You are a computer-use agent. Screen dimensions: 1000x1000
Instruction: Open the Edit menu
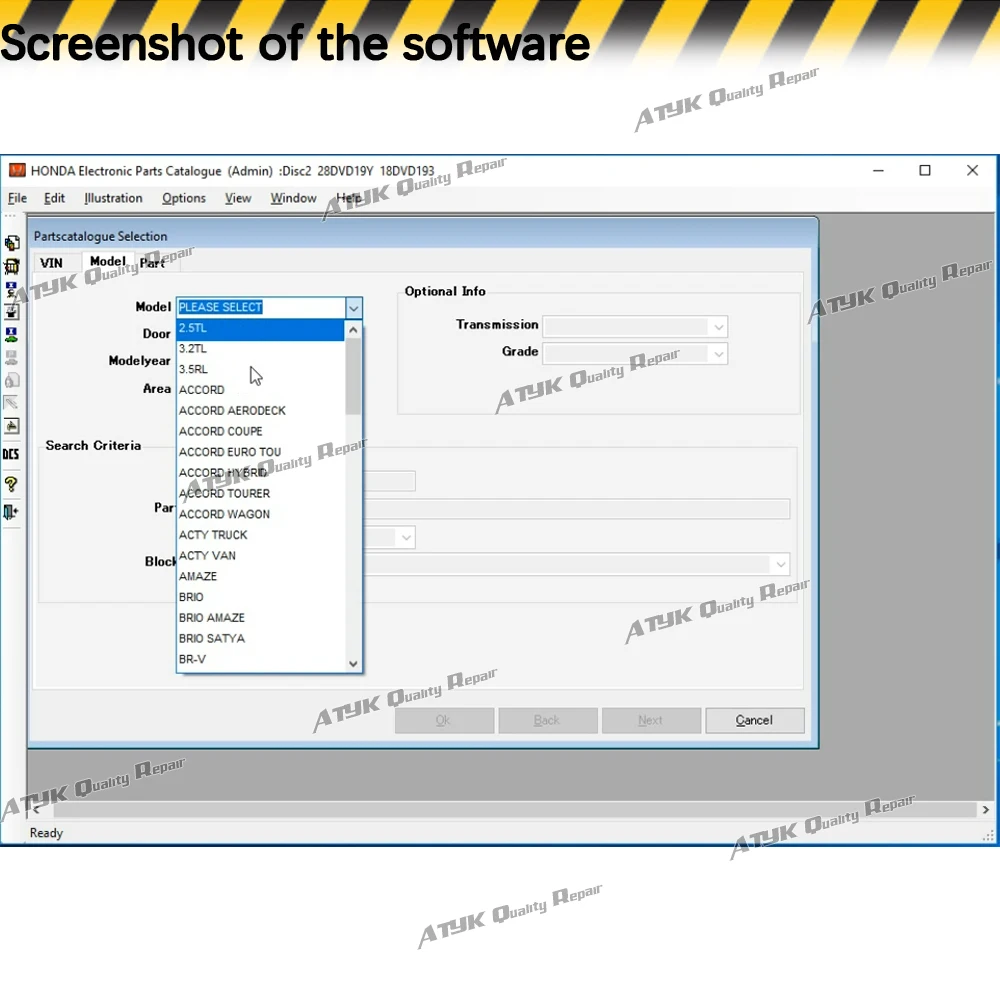[54, 198]
